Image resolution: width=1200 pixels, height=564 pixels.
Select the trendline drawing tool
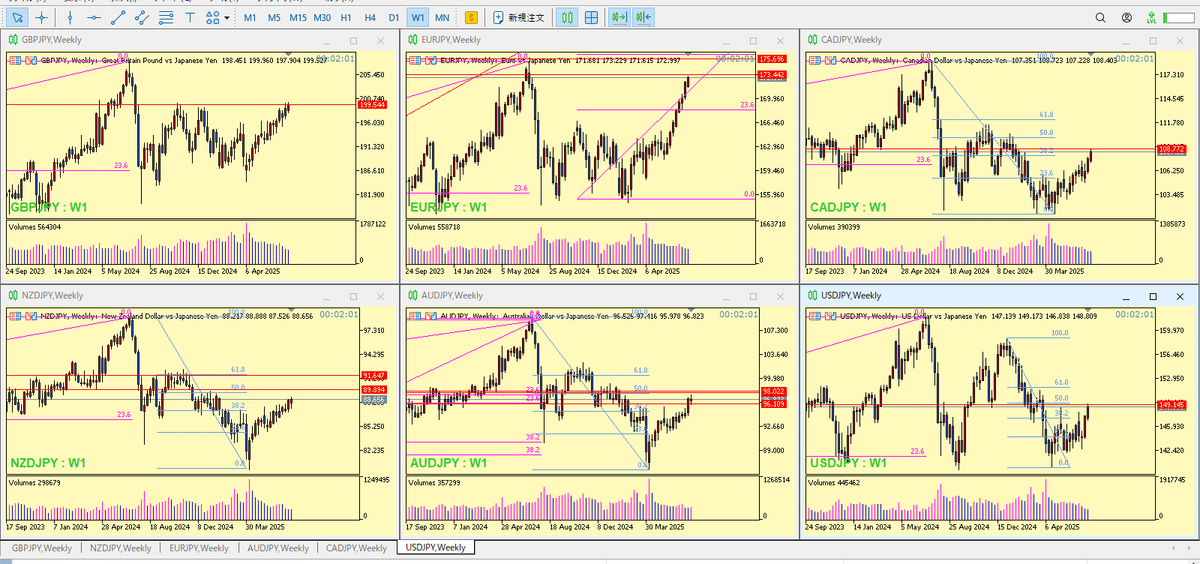[118, 18]
